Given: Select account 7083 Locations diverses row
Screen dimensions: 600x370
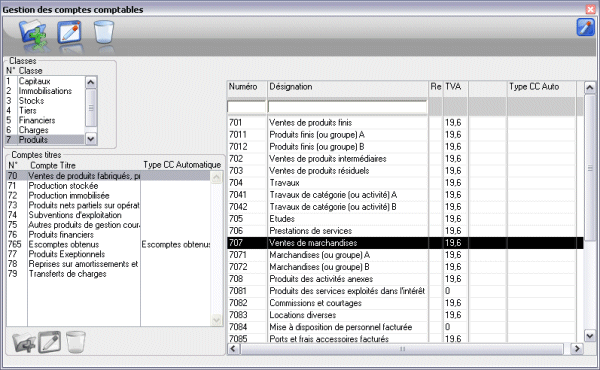Looking at the screenshot, I should pos(405,315).
